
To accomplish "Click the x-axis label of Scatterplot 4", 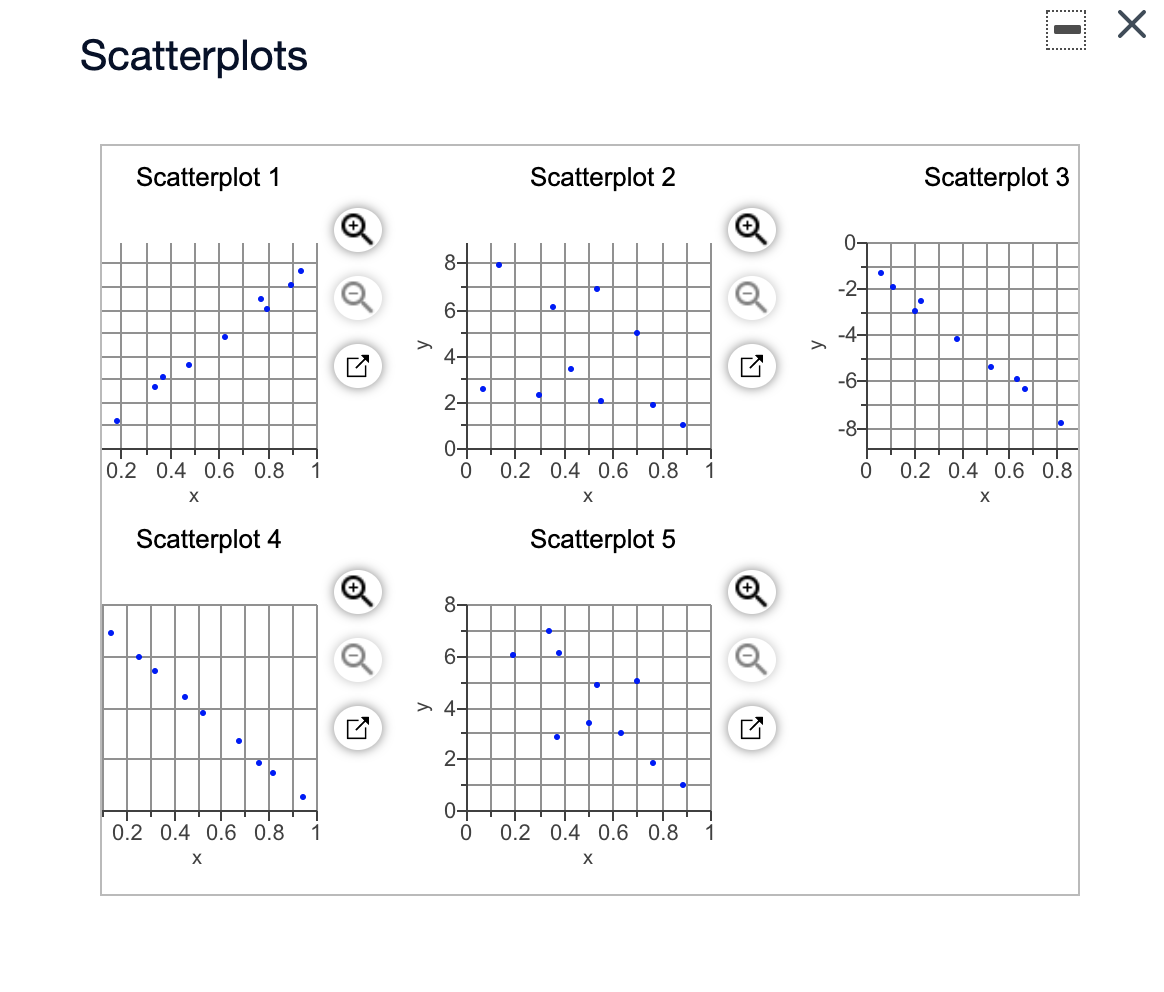I will tap(196, 857).
